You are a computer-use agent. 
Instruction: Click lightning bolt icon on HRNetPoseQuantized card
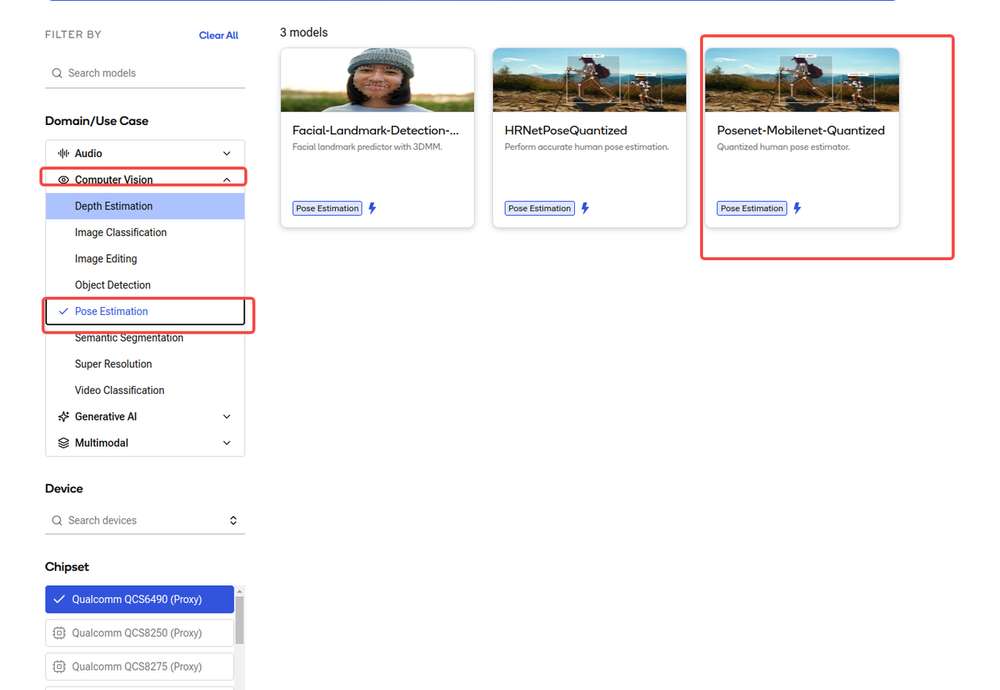(585, 208)
